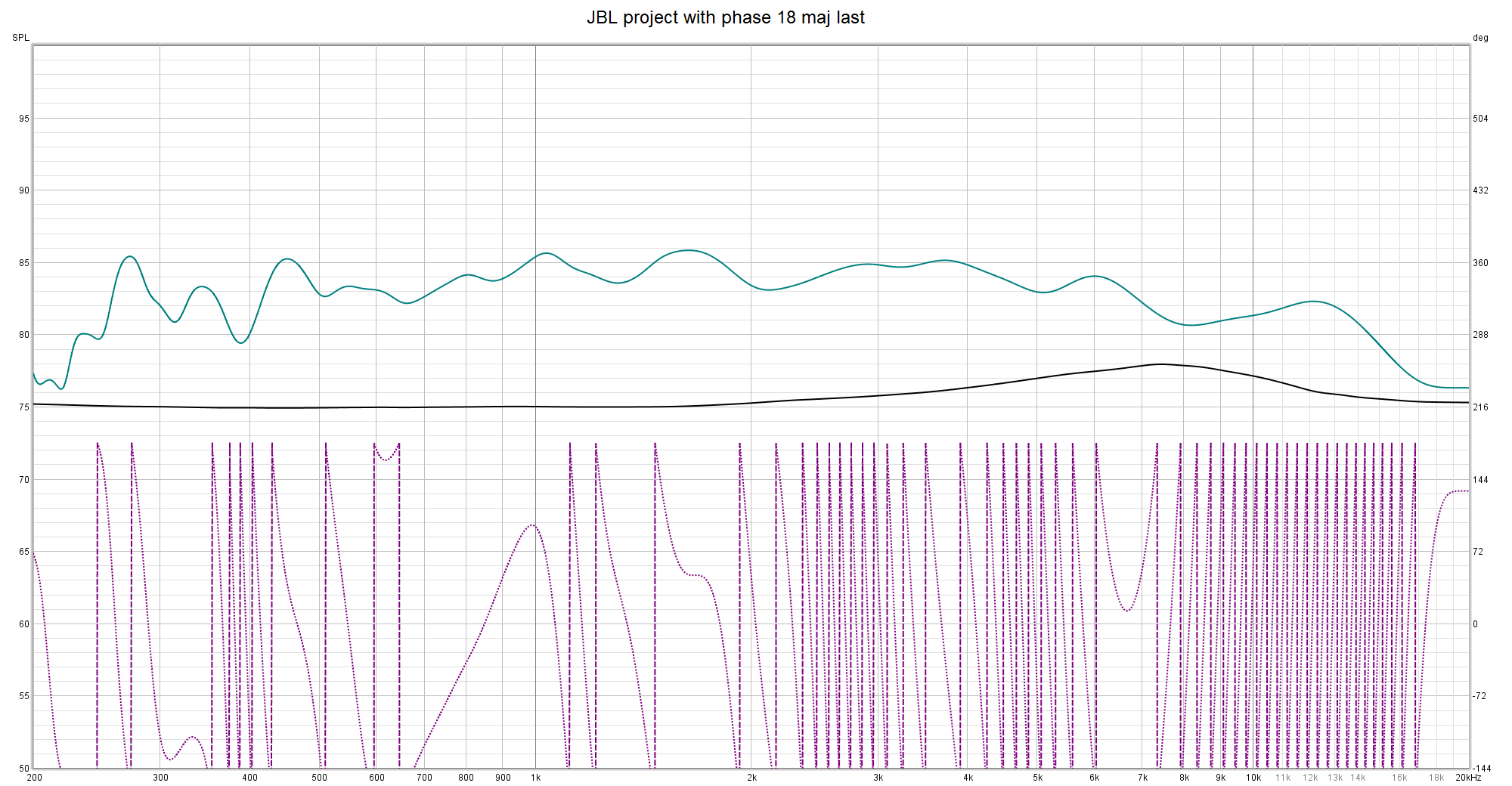Click the 400 frequency label
The image size is (1512, 786).
[x=249, y=778]
